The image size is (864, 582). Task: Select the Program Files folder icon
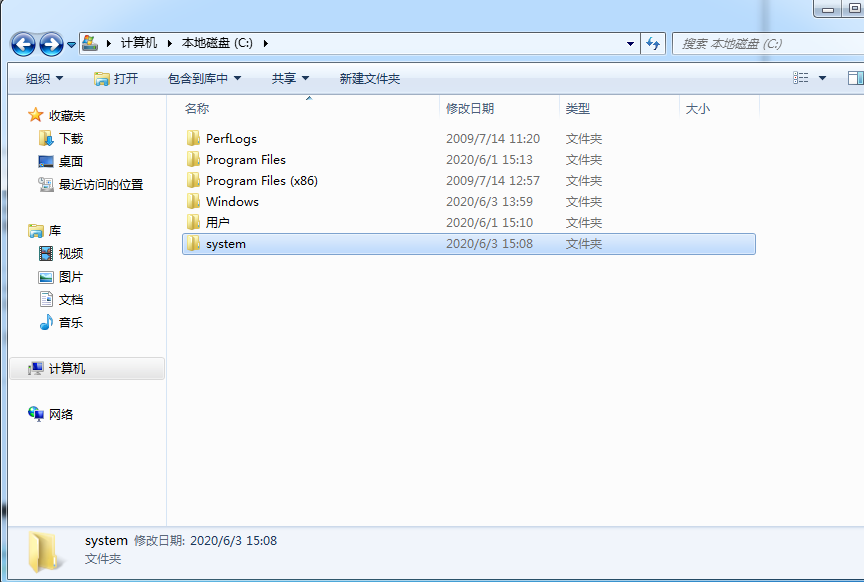(193, 159)
